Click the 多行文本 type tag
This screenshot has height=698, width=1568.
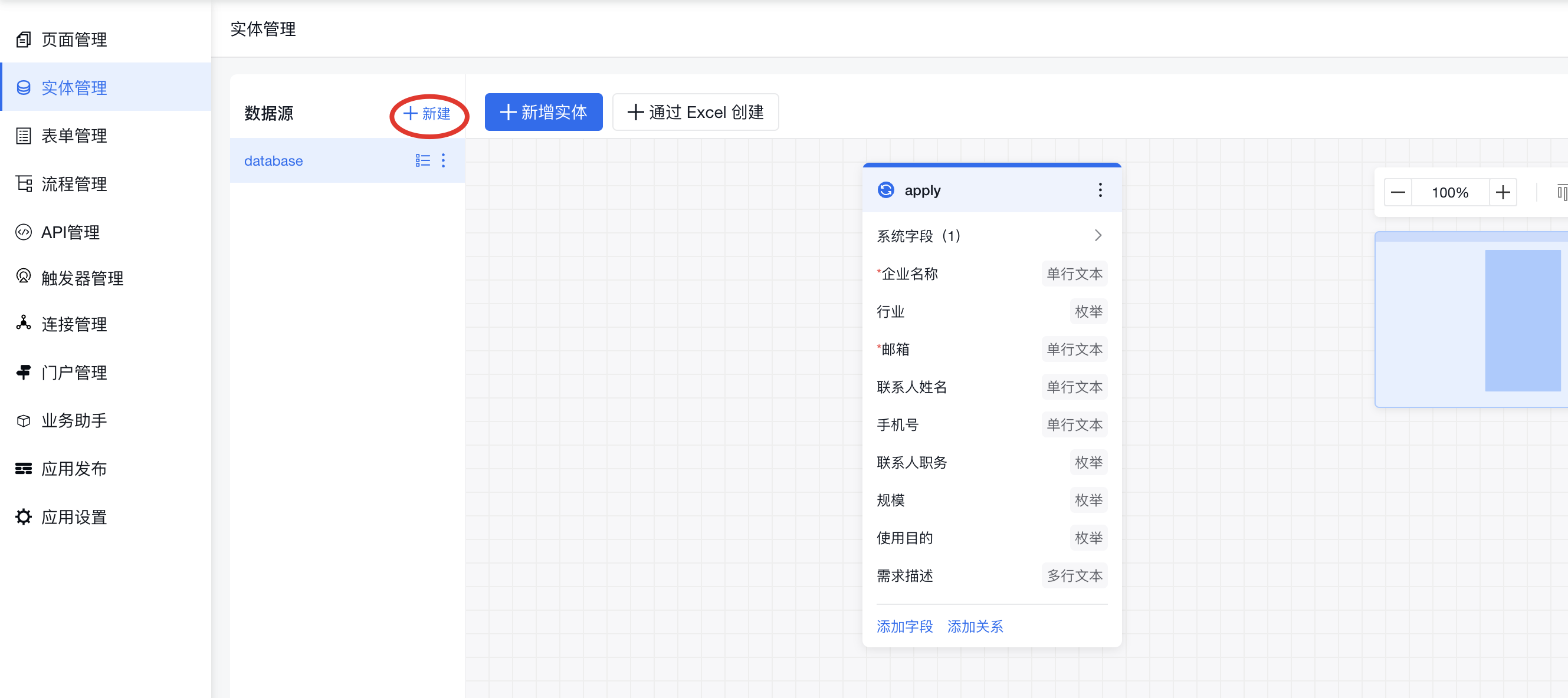coord(1074,576)
